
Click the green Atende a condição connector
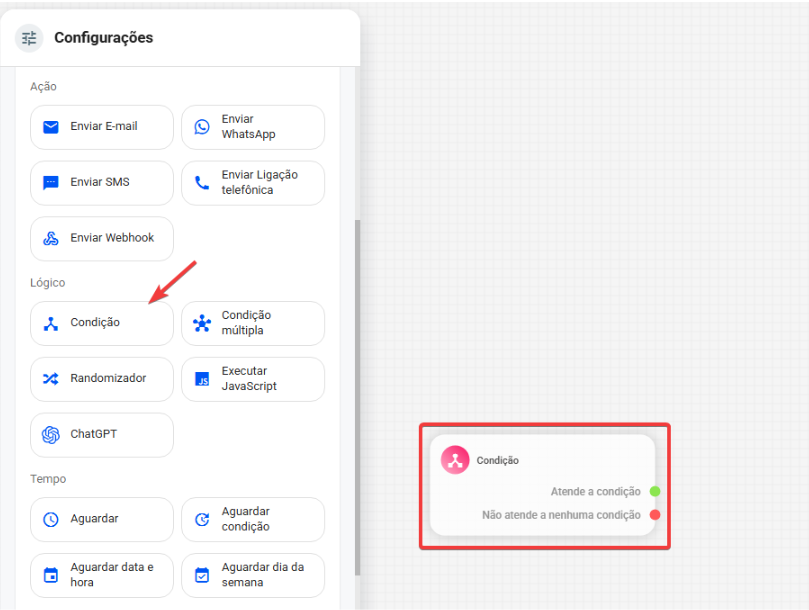(655, 491)
